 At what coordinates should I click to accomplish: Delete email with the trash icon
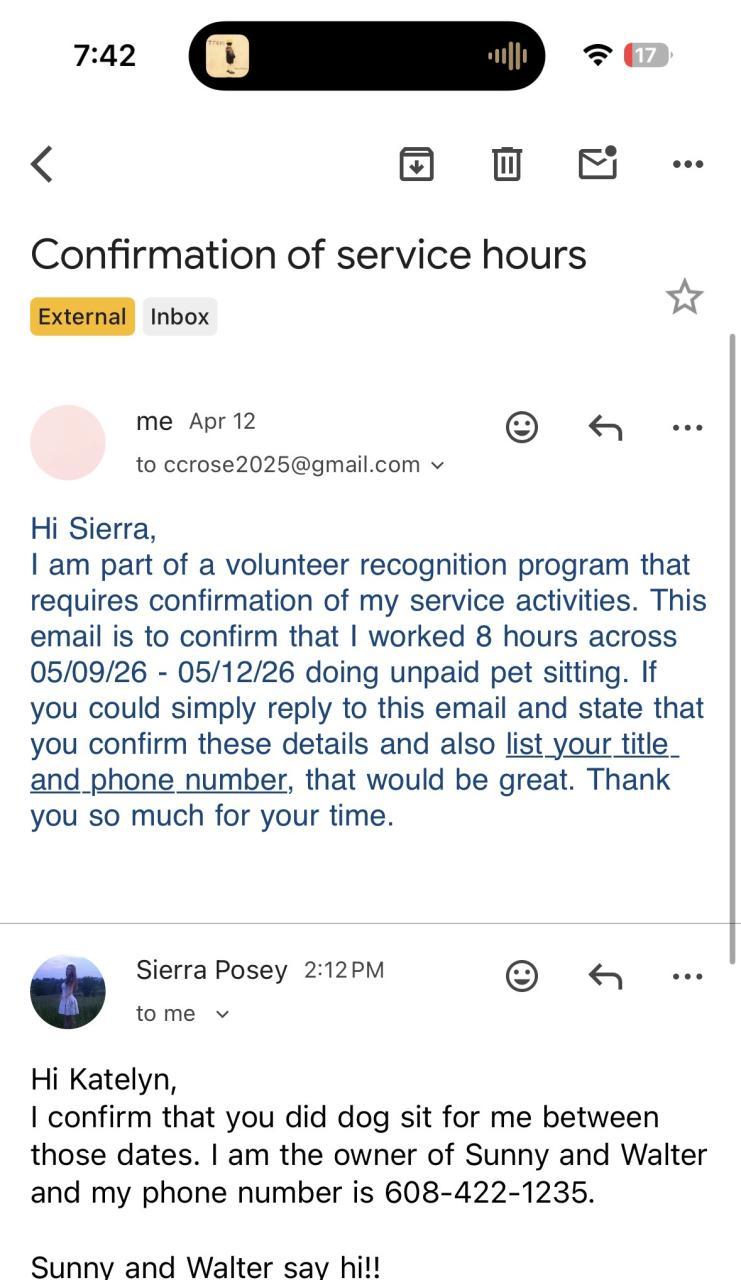pyautogui.click(x=507, y=163)
